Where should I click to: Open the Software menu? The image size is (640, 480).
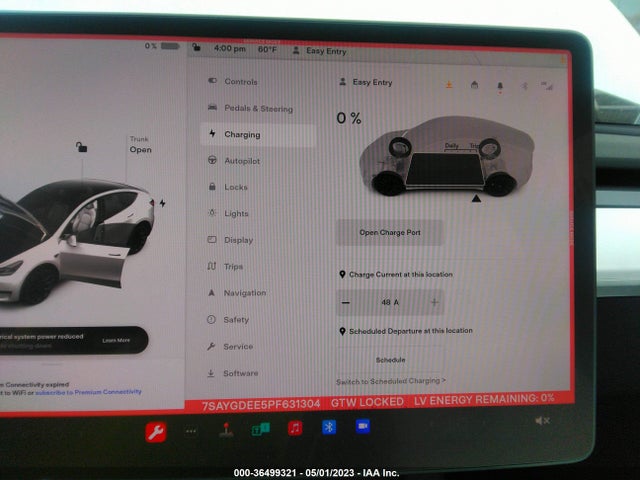233,373
